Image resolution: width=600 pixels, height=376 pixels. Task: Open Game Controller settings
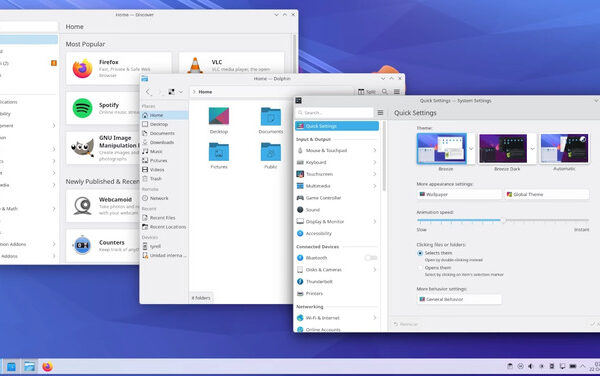[337, 198]
